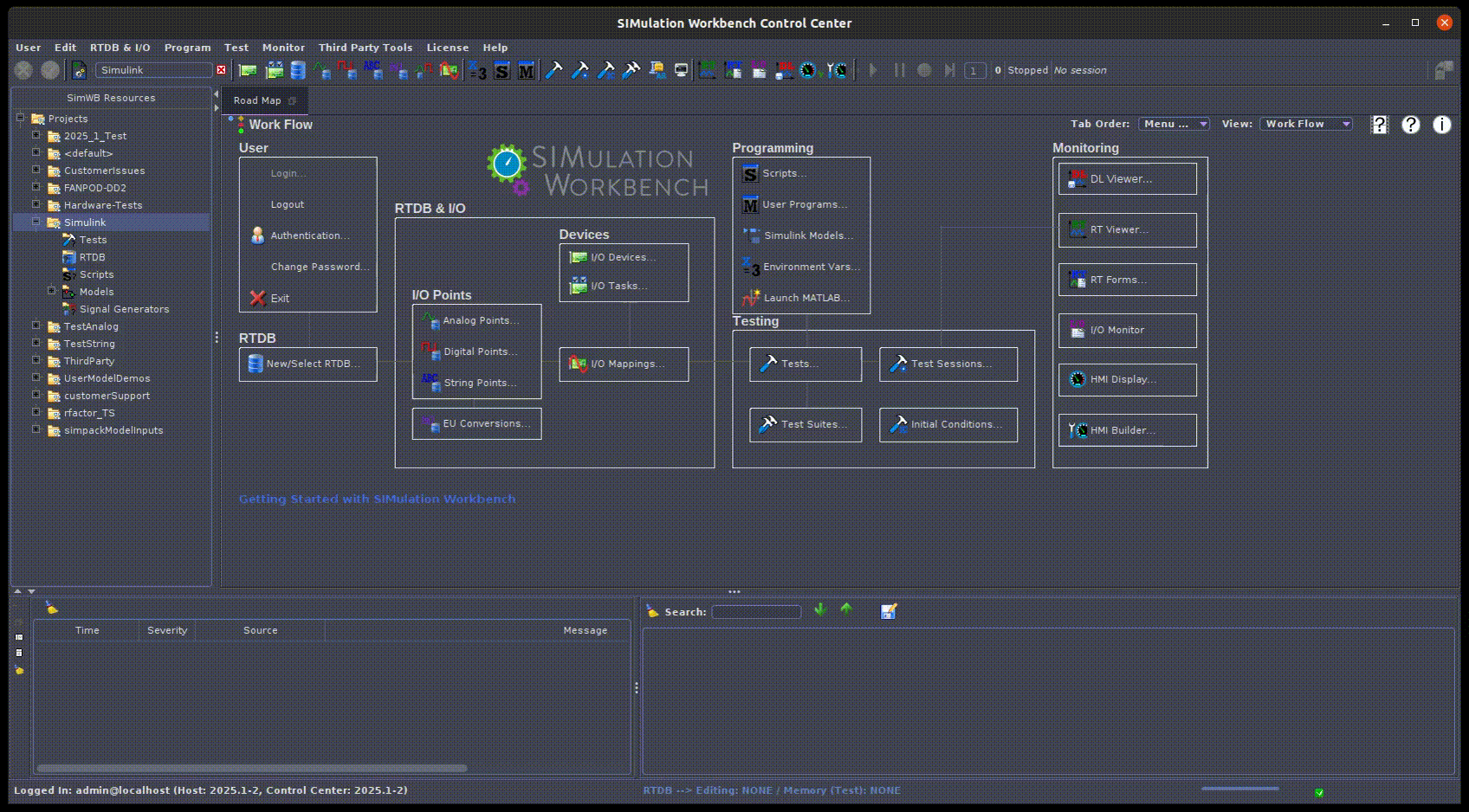This screenshot has height=812, width=1469.
Task: Click the Test Sessions button
Action: pos(948,364)
